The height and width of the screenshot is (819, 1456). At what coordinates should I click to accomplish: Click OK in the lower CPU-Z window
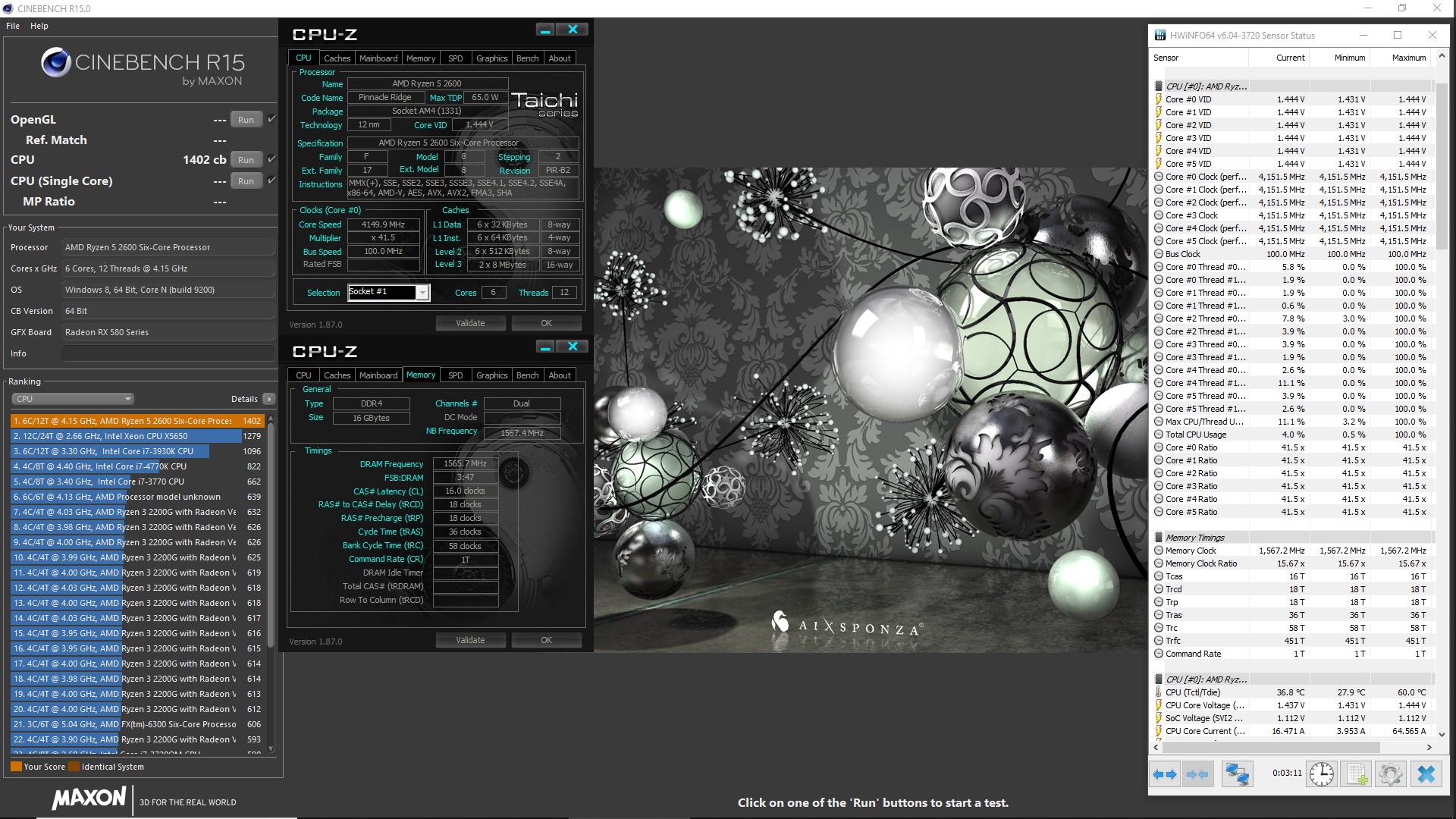[x=546, y=640]
